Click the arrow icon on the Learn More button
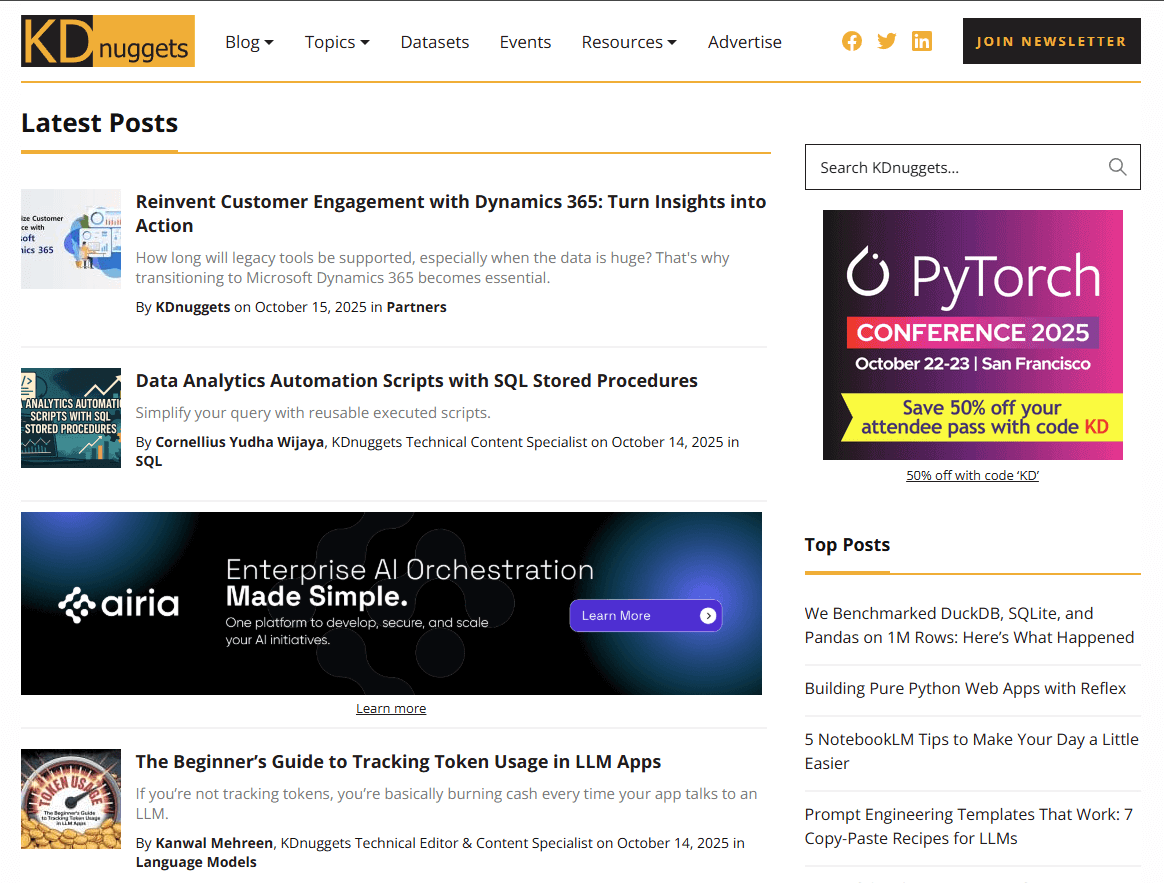This screenshot has height=883, width=1164. click(x=707, y=615)
